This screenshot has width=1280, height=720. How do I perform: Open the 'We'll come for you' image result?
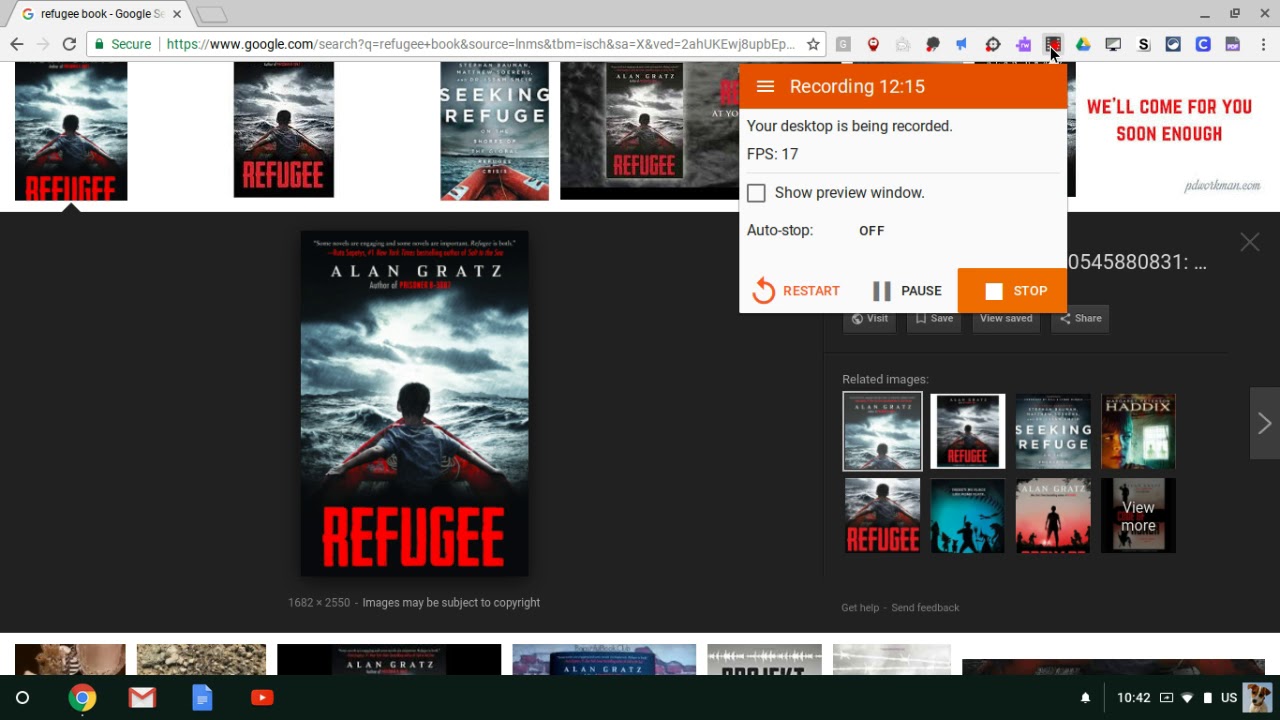point(1172,130)
